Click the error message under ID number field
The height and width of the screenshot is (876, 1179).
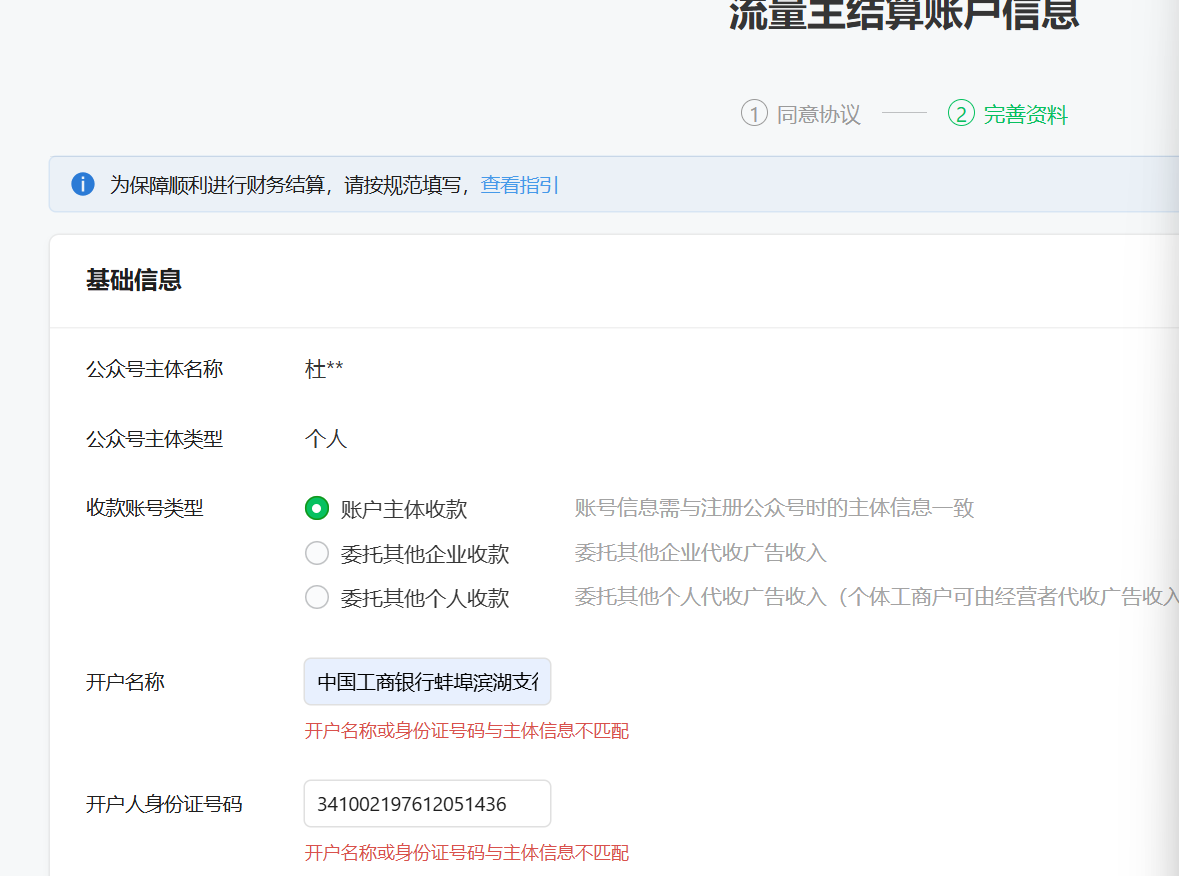tap(467, 853)
